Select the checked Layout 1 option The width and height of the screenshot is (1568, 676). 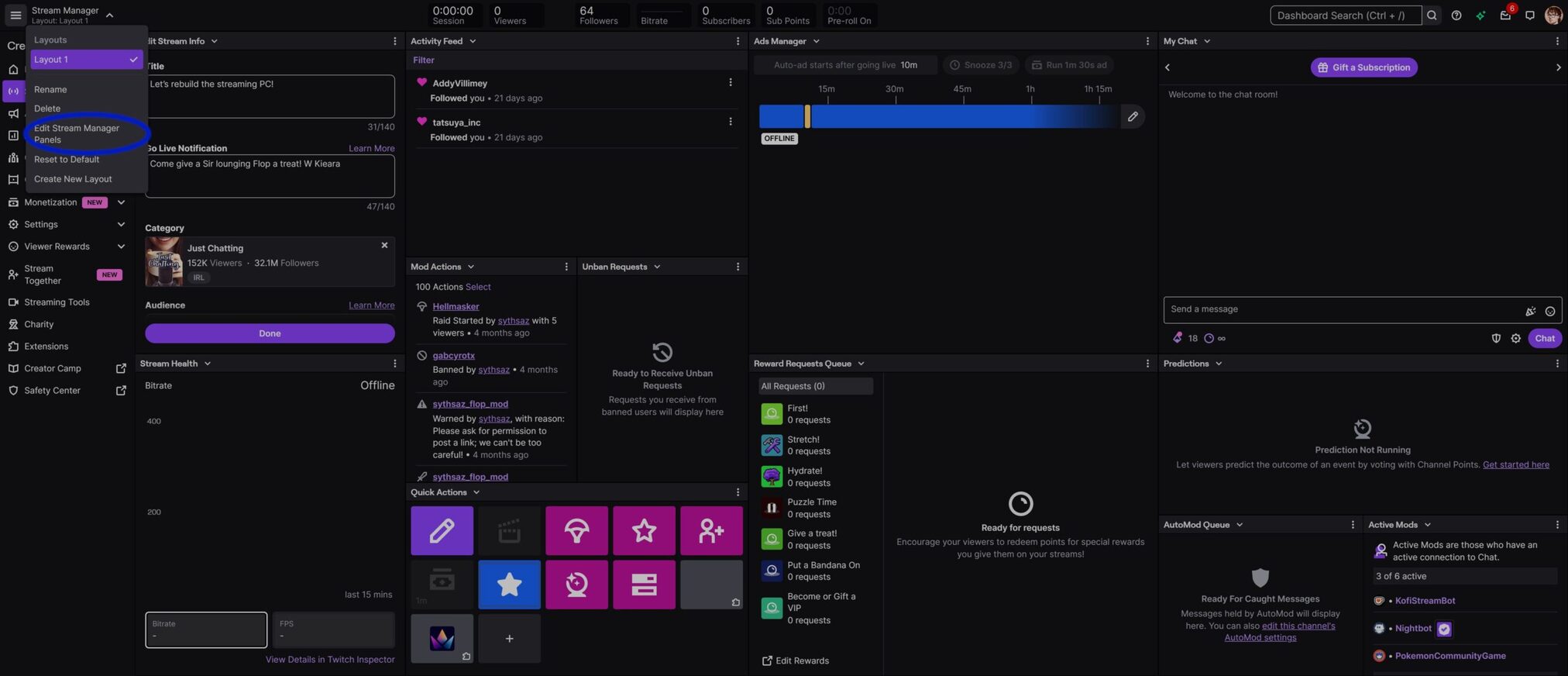click(86, 60)
